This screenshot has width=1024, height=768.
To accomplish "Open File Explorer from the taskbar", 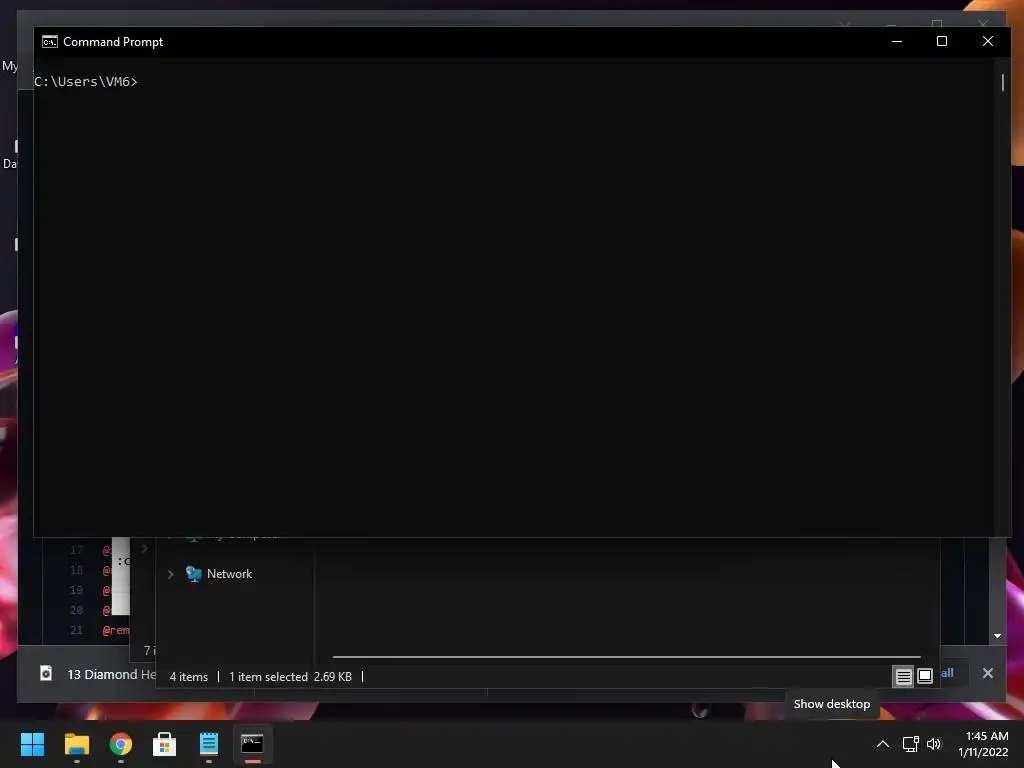I will point(76,744).
